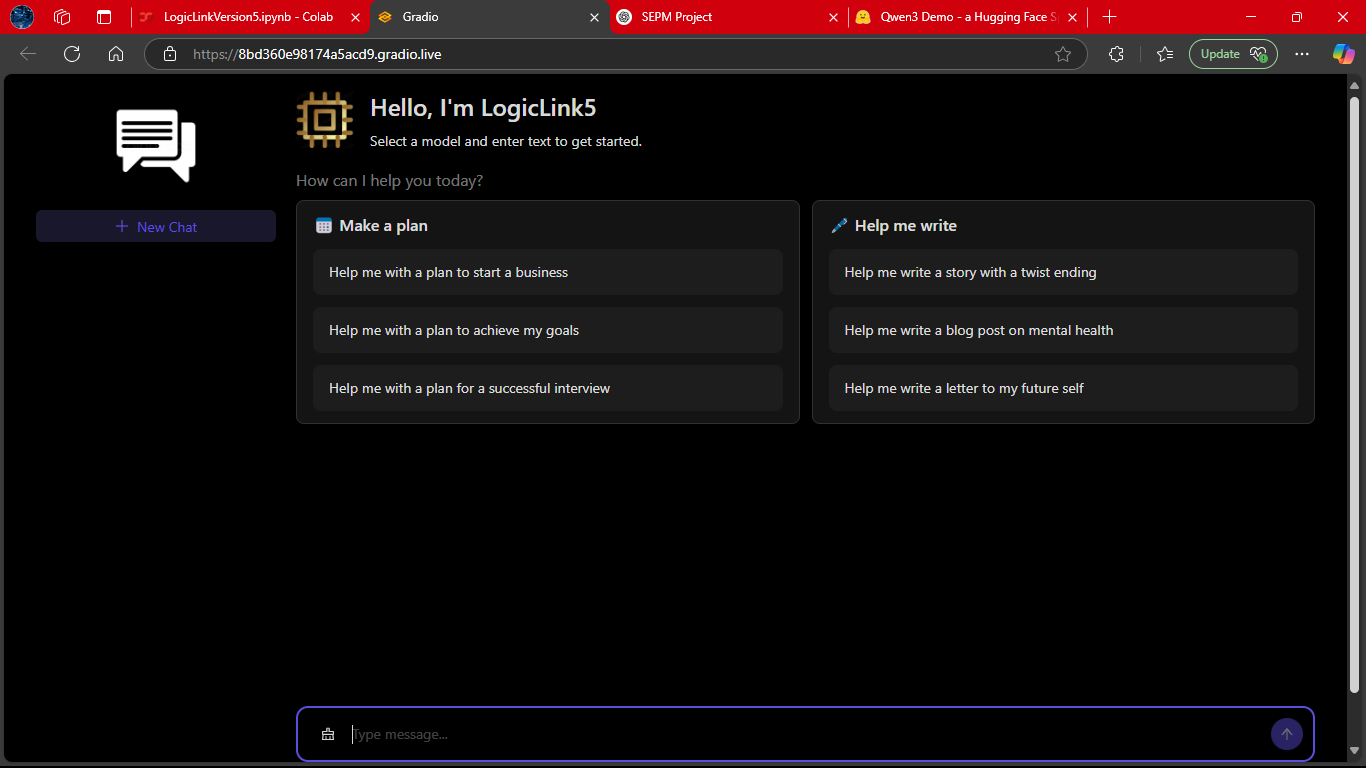Image resolution: width=1366 pixels, height=768 pixels.
Task: Open Settings and more ellipsis menu
Action: click(1302, 54)
